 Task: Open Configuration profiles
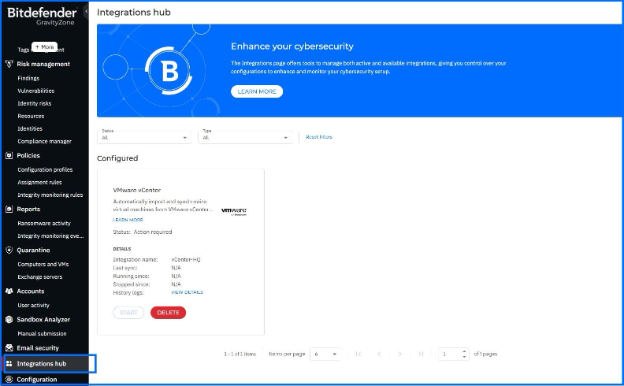pos(45,170)
